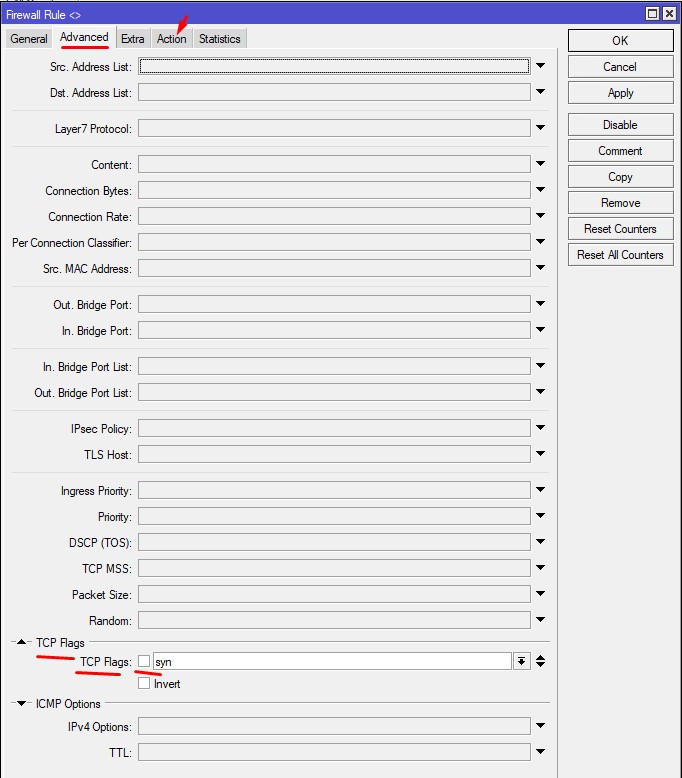The height and width of the screenshot is (778, 682).
Task: Expand the TTL field arrow
Action: click(540, 752)
